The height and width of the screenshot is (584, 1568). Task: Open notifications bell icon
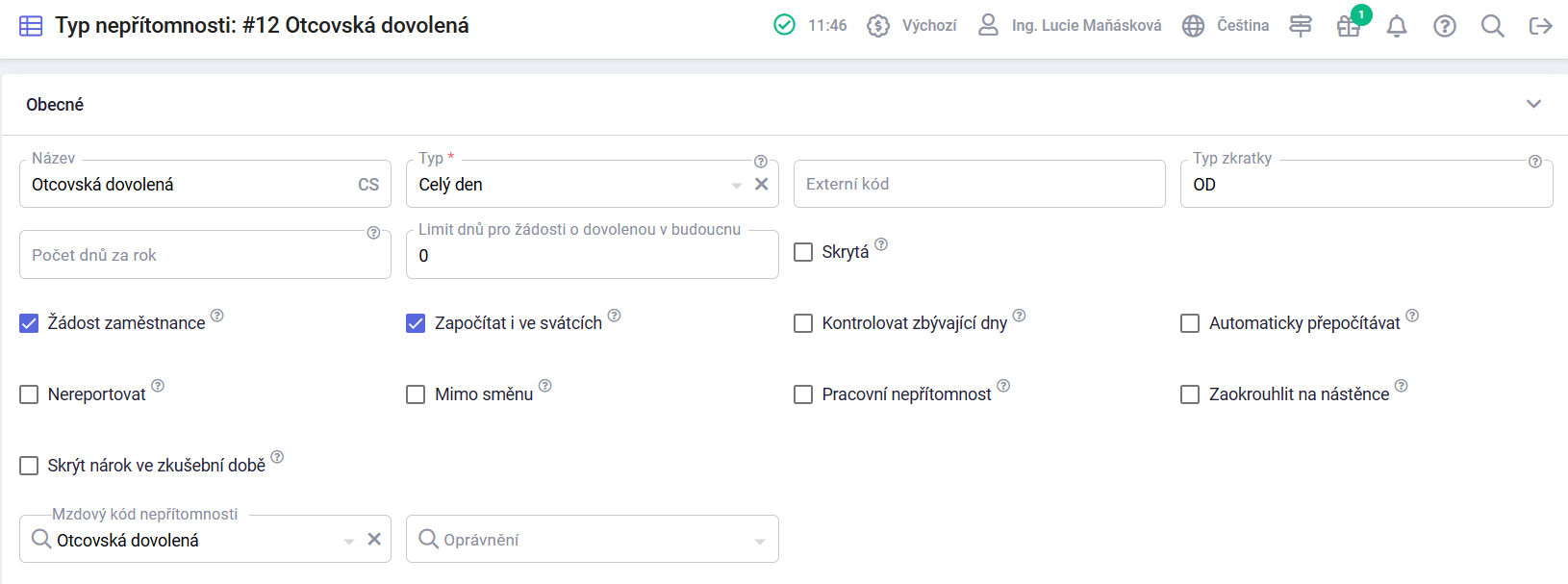click(x=1397, y=26)
